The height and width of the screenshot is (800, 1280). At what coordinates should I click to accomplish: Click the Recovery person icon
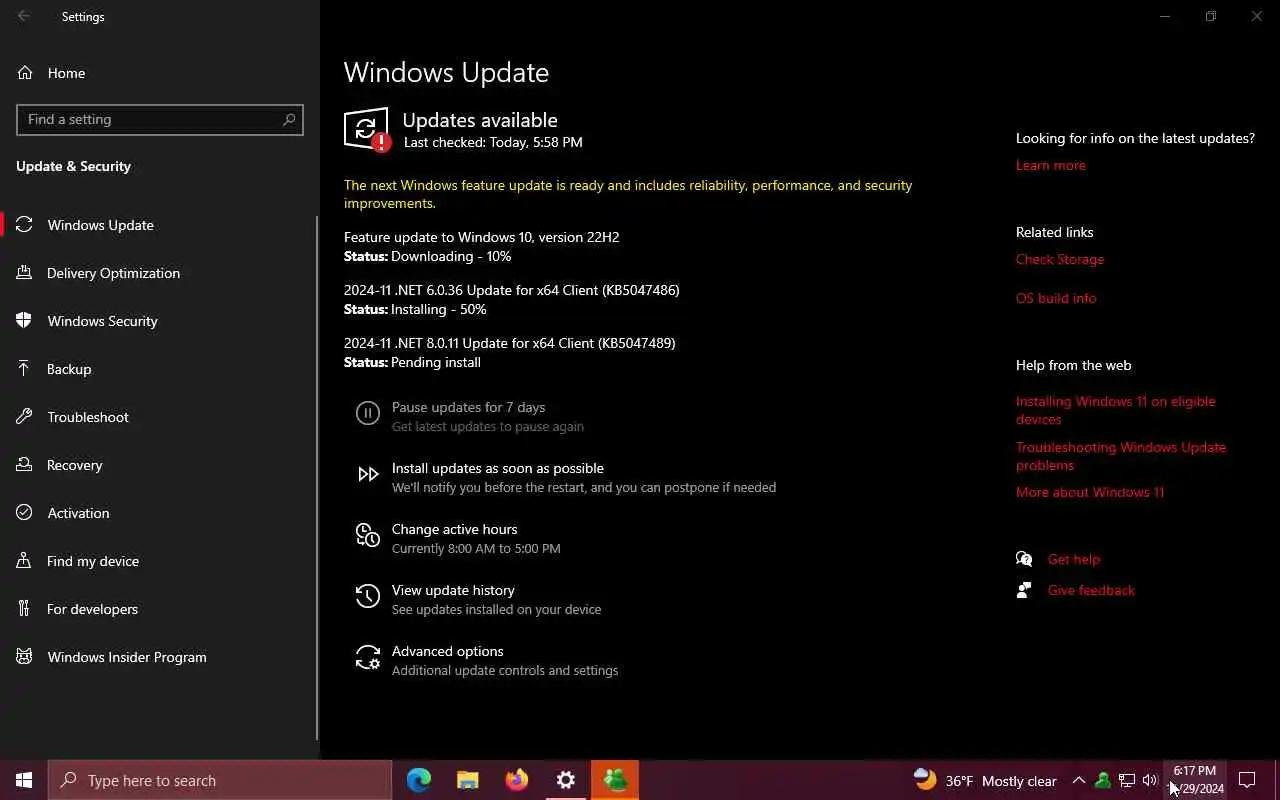click(x=25, y=465)
